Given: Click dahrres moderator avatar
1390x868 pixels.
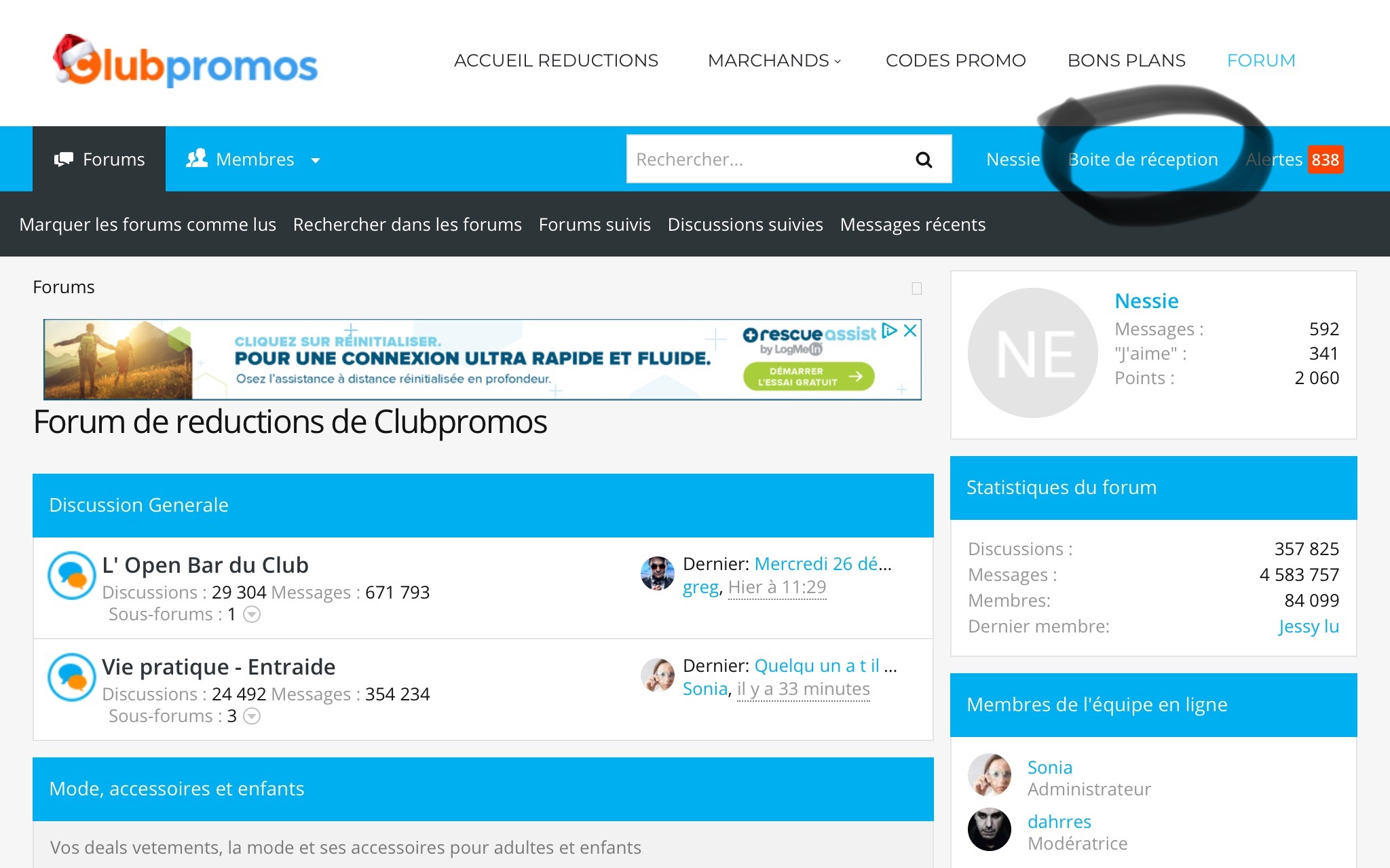Looking at the screenshot, I should tap(989, 829).
